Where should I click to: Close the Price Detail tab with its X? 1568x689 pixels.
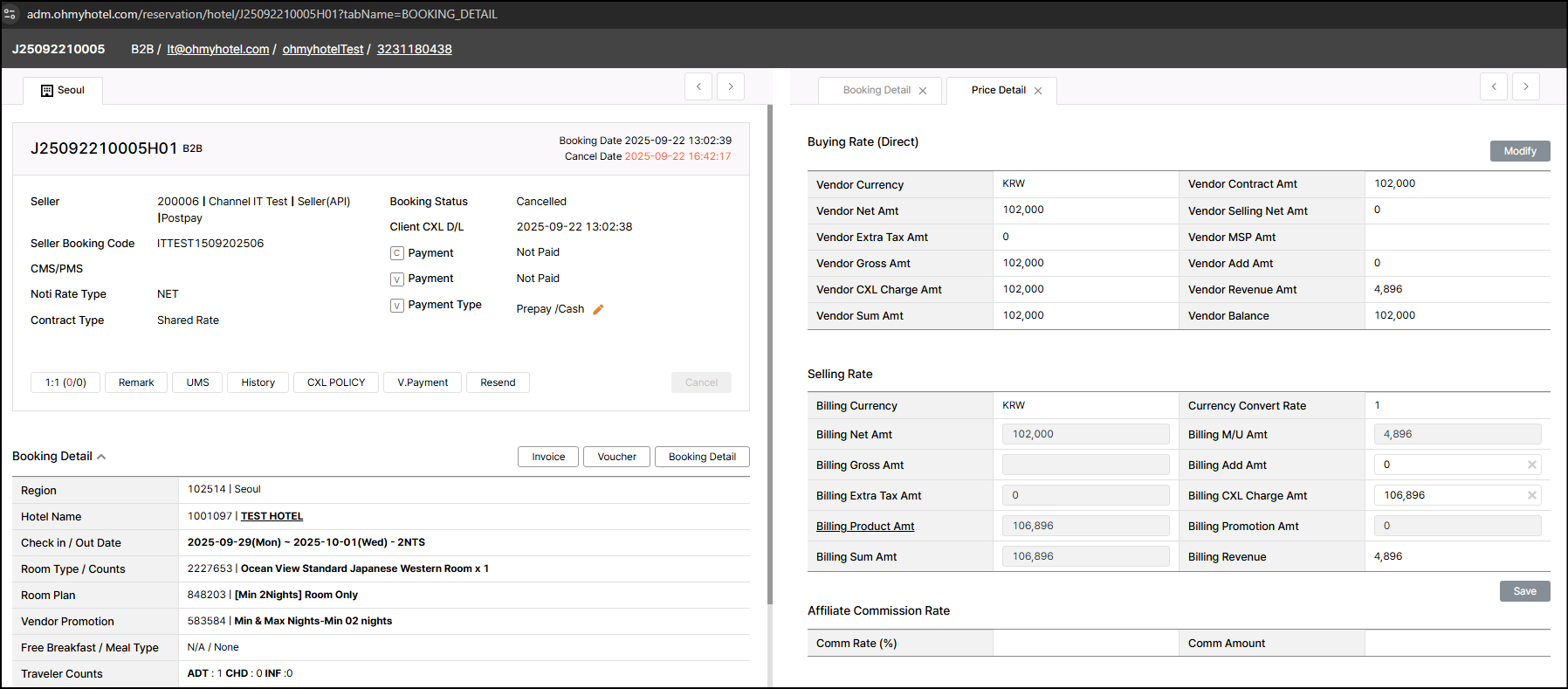coord(1038,91)
